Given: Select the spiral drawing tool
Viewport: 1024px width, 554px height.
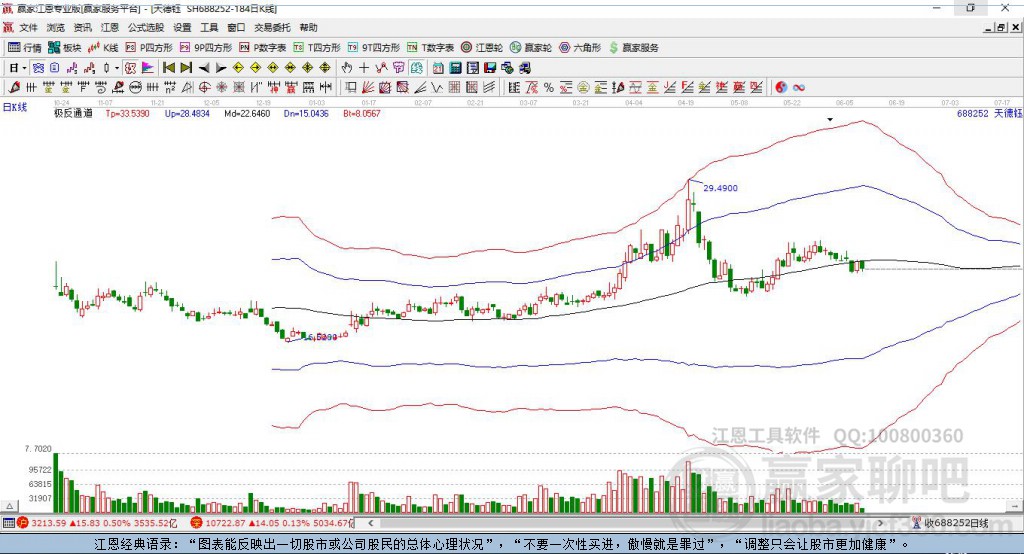Looking at the screenshot, I should [101, 88].
